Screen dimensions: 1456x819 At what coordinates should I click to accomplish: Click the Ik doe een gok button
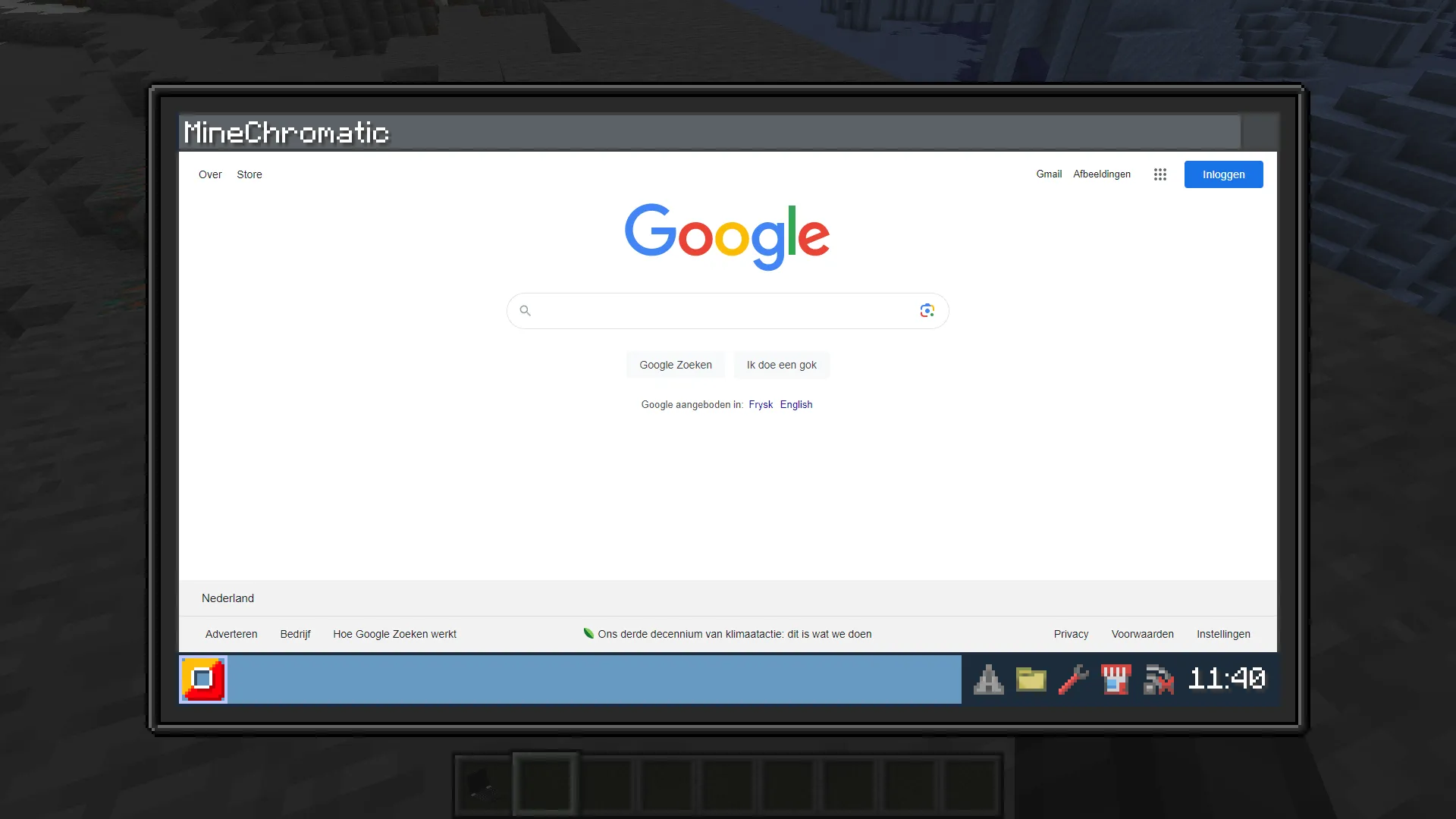tap(781, 365)
